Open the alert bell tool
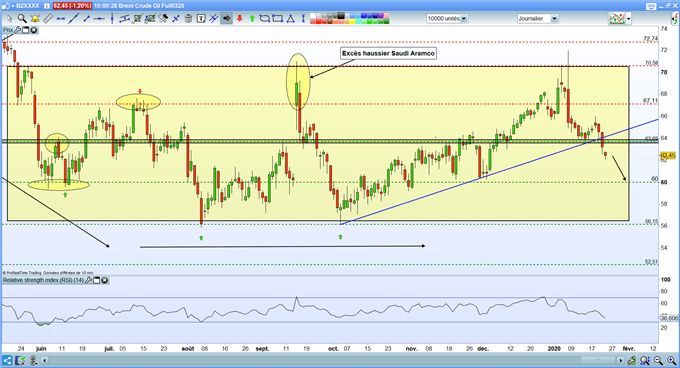This screenshot has height=368, width=680. pos(35,19)
